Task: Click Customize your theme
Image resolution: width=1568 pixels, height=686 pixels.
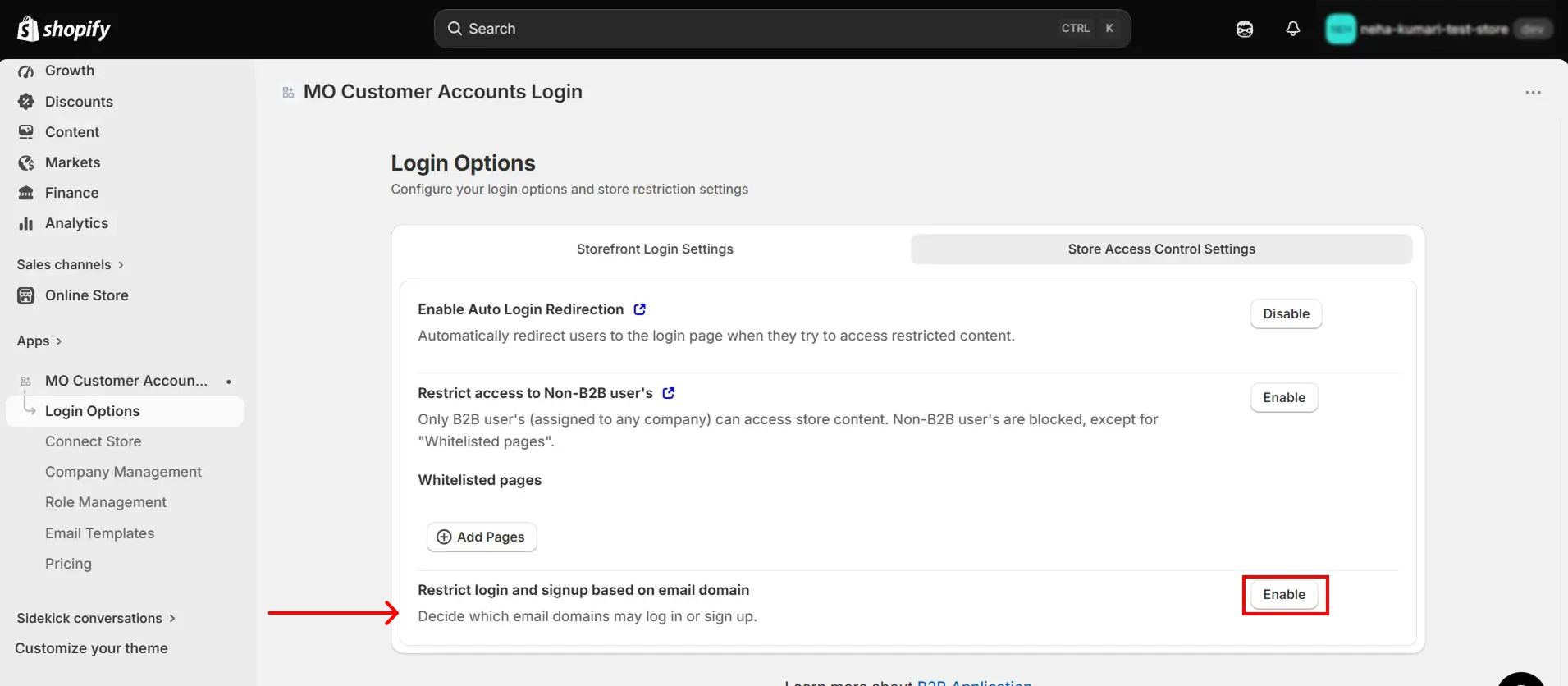Action: click(x=91, y=648)
